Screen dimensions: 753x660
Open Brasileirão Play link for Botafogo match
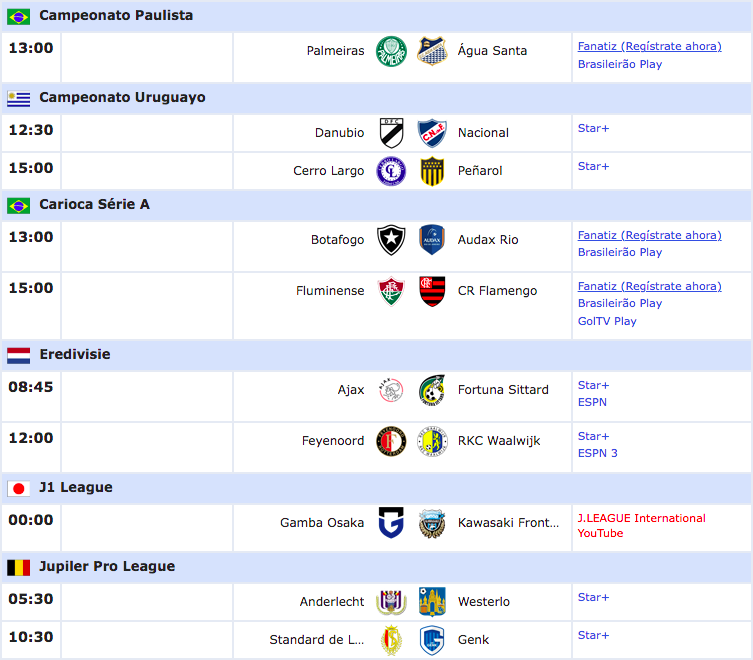coord(620,252)
